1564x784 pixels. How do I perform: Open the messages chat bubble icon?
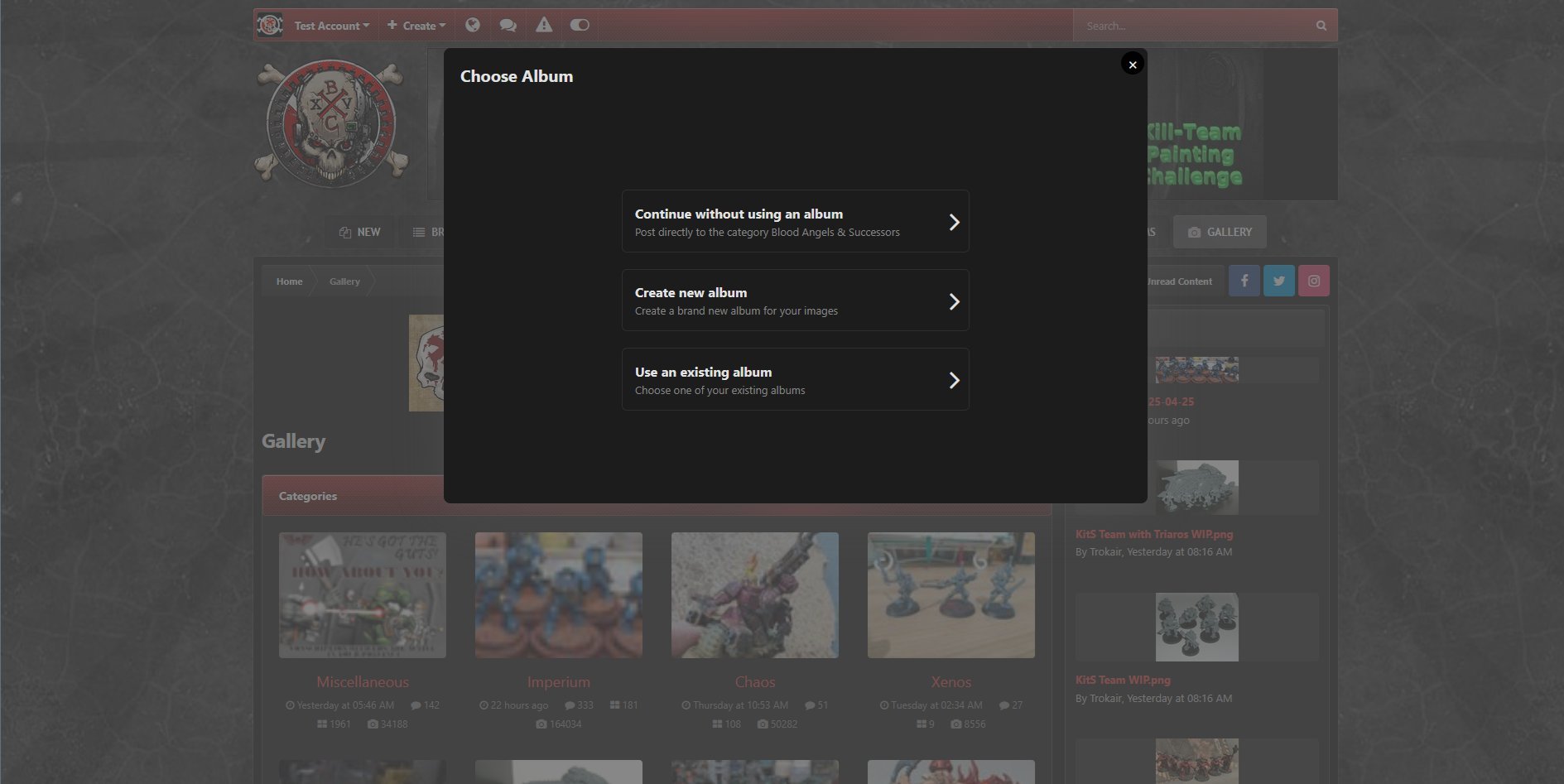[x=508, y=25]
